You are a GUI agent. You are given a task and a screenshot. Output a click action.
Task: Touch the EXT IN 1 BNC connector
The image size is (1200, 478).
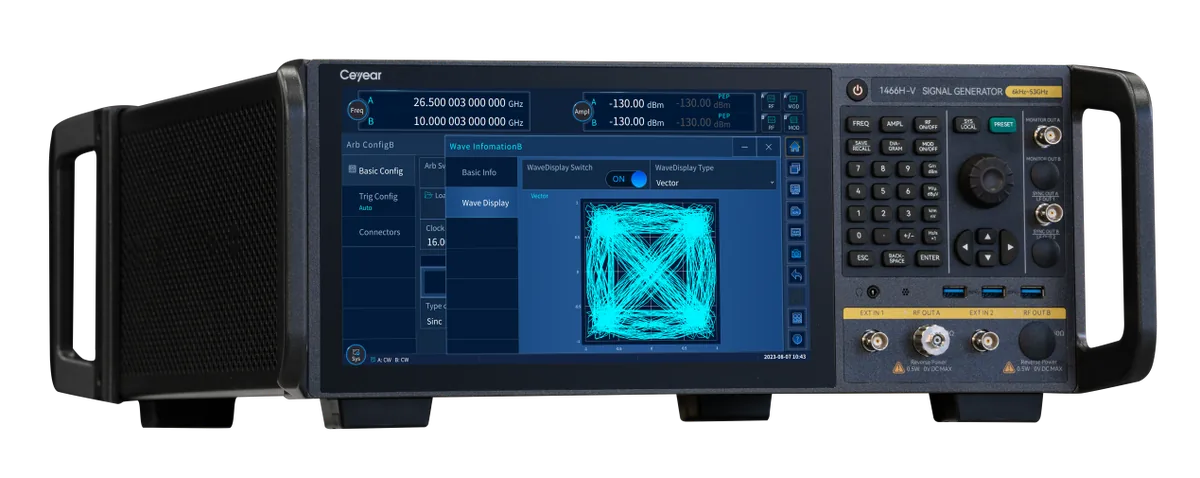(x=875, y=341)
